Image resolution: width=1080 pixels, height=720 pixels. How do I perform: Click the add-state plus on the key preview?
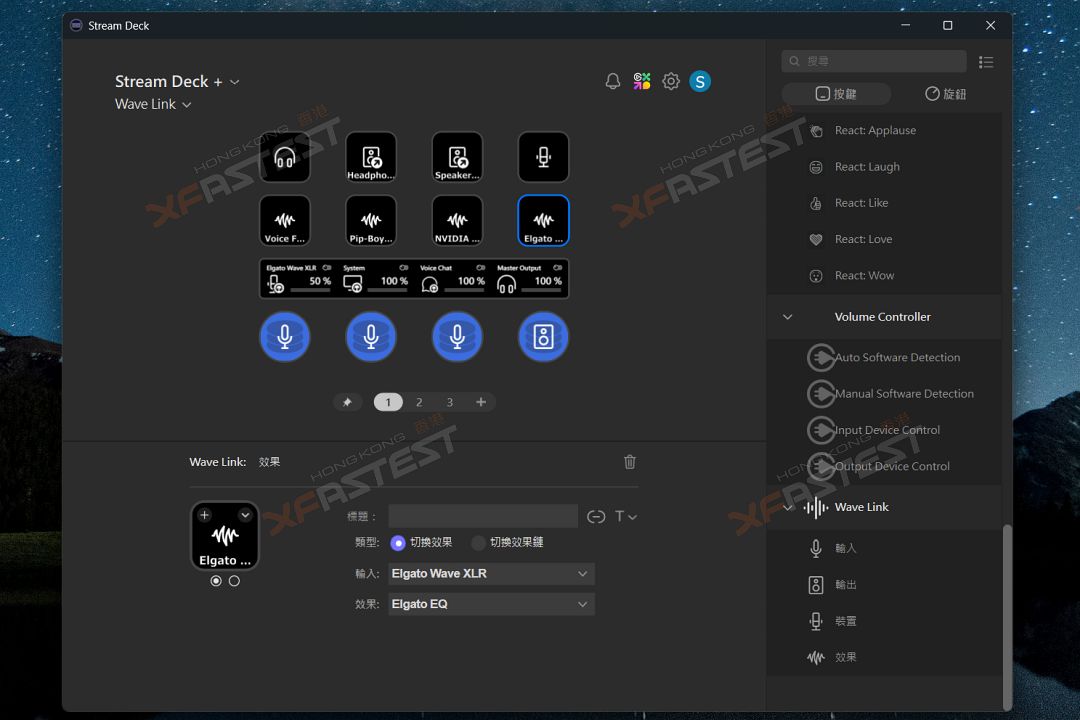[205, 515]
